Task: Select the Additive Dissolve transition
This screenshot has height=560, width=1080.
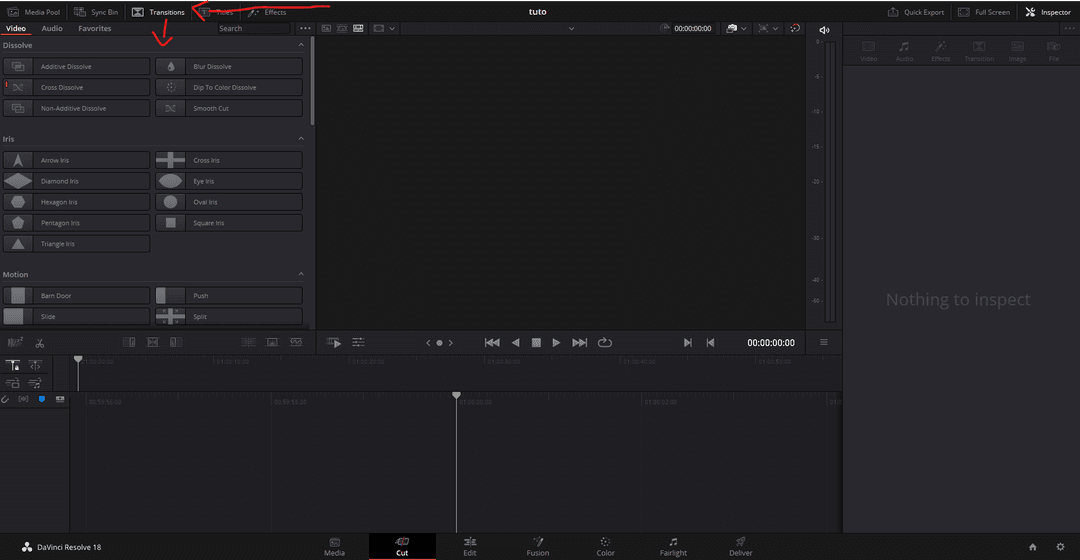Action: click(x=76, y=66)
